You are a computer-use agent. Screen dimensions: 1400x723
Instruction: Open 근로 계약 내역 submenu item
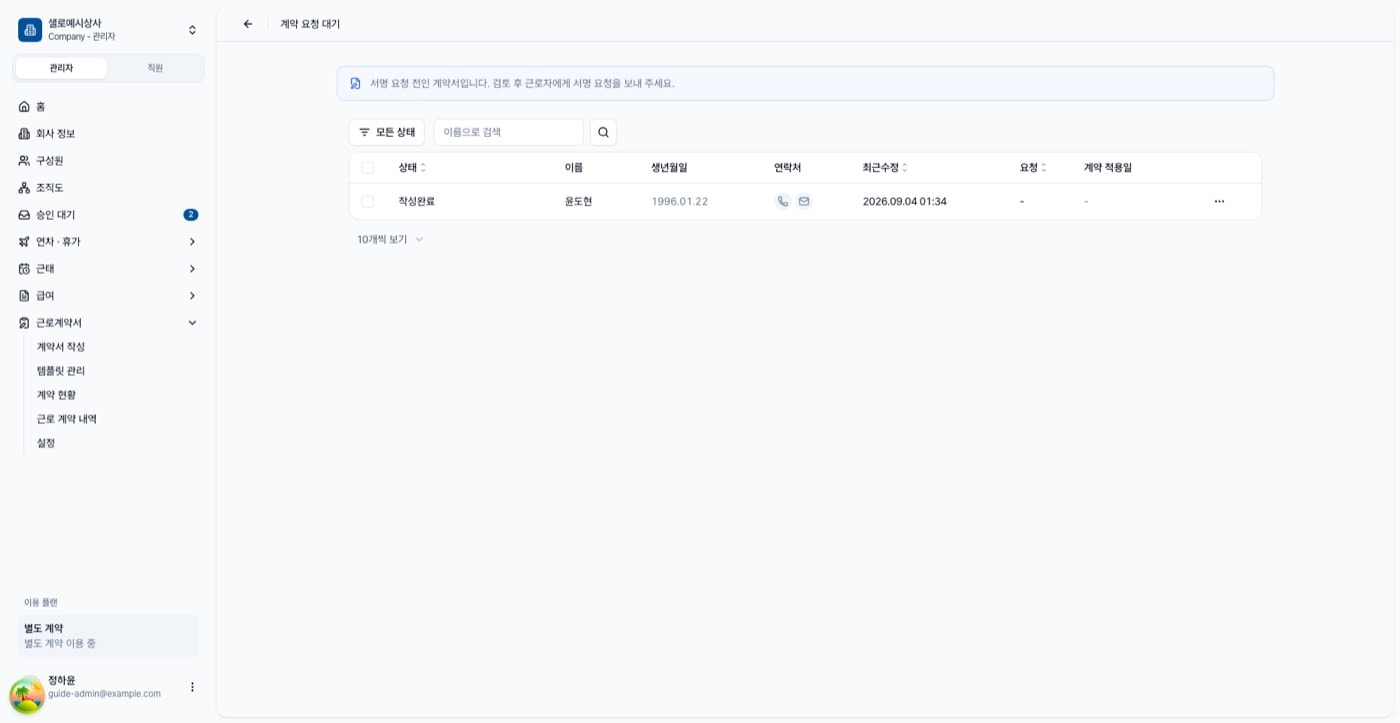point(67,419)
